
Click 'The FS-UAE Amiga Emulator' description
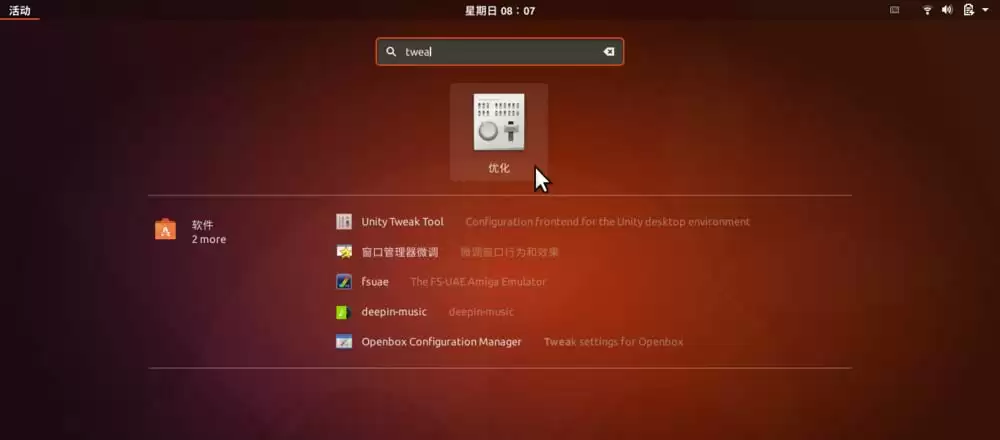point(478,282)
